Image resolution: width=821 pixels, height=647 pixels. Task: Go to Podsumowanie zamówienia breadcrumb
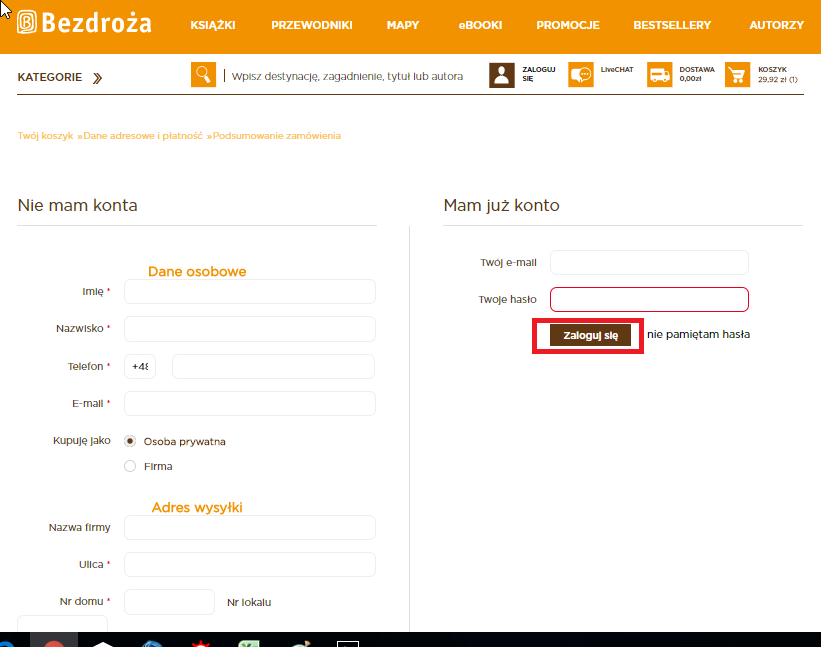pos(276,136)
